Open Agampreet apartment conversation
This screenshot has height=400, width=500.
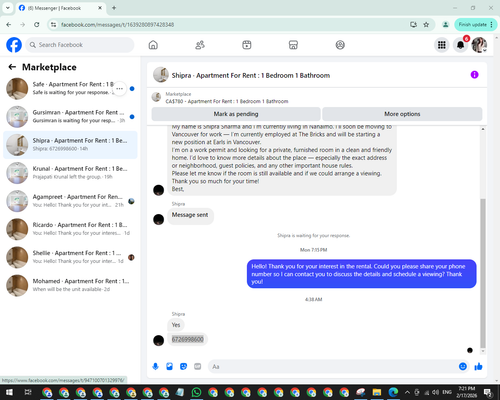point(70,201)
